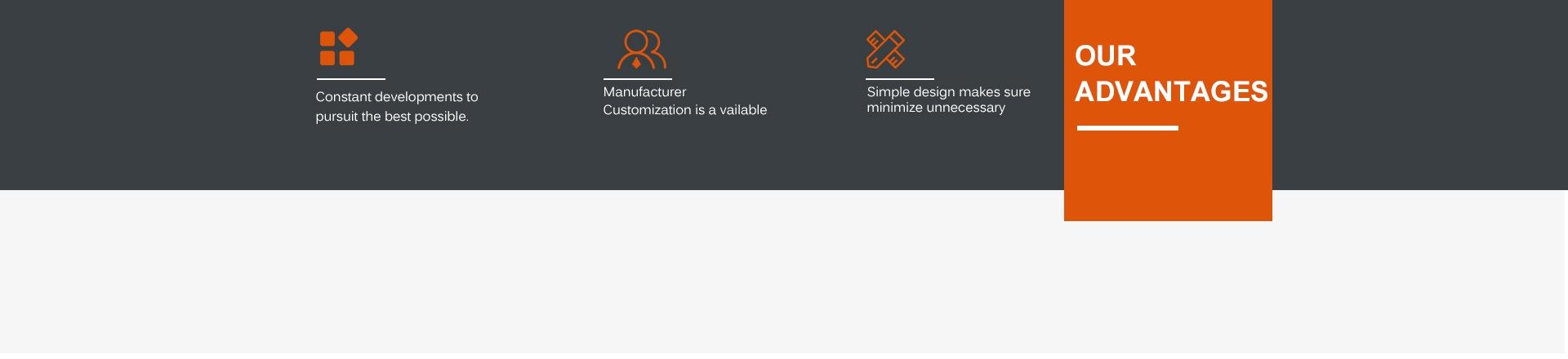Viewport: 1568px width, 359px height.
Task: Click the two-people manufacturer icon
Action: [x=642, y=50]
